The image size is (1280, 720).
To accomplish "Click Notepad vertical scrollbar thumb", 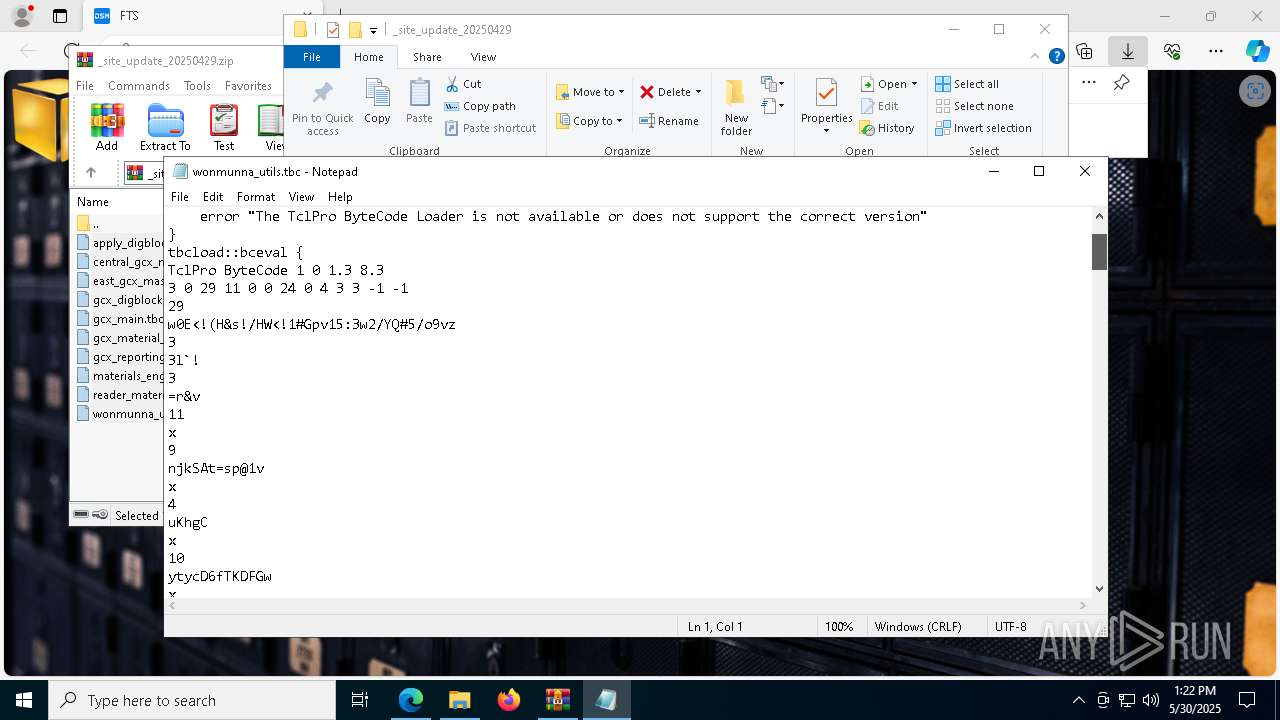I will (x=1099, y=252).
